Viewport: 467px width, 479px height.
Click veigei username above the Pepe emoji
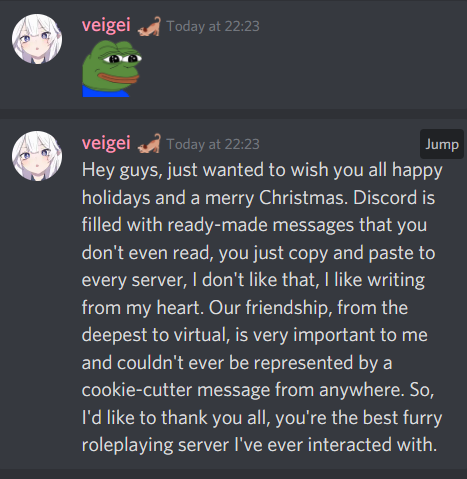106,25
